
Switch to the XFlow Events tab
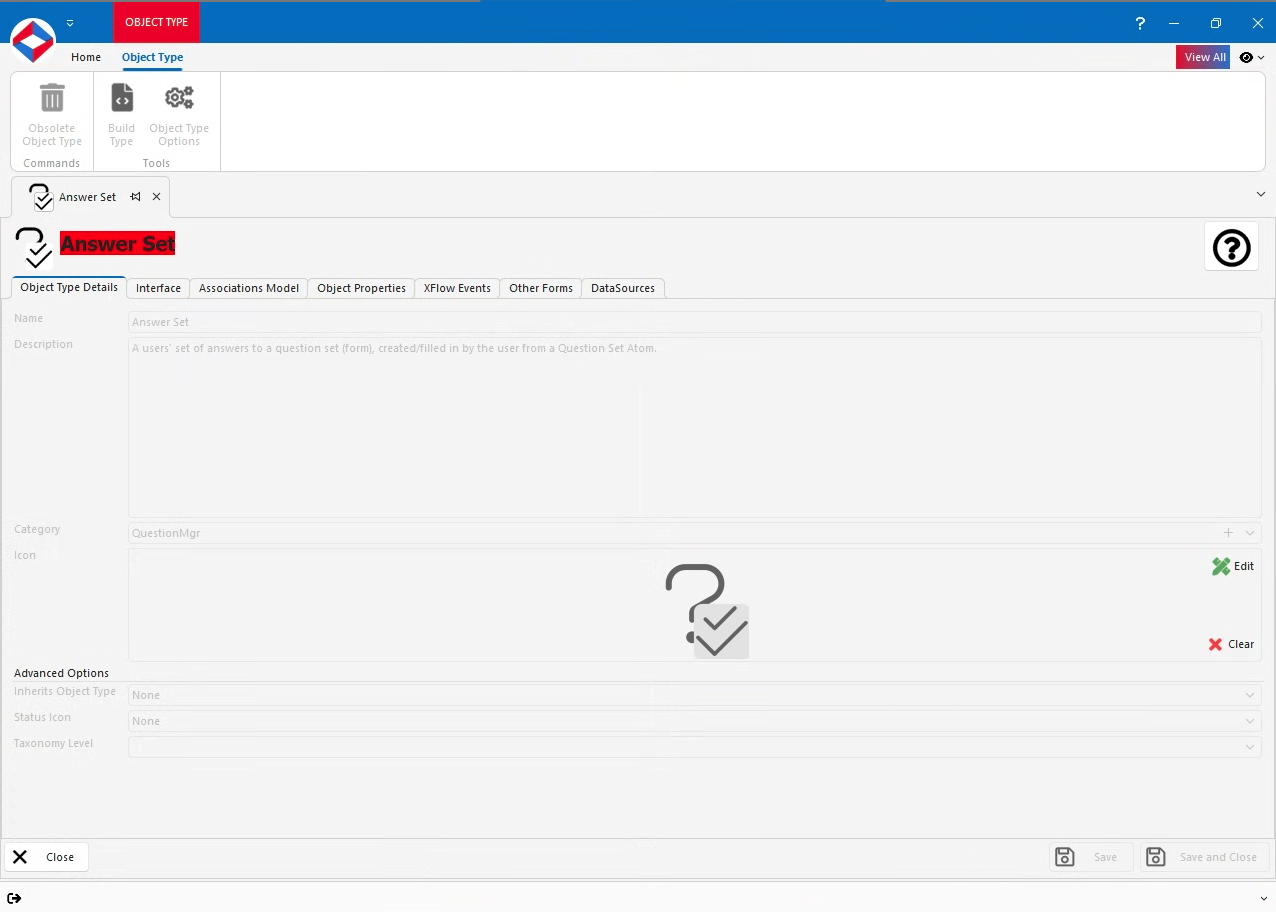[x=456, y=288]
